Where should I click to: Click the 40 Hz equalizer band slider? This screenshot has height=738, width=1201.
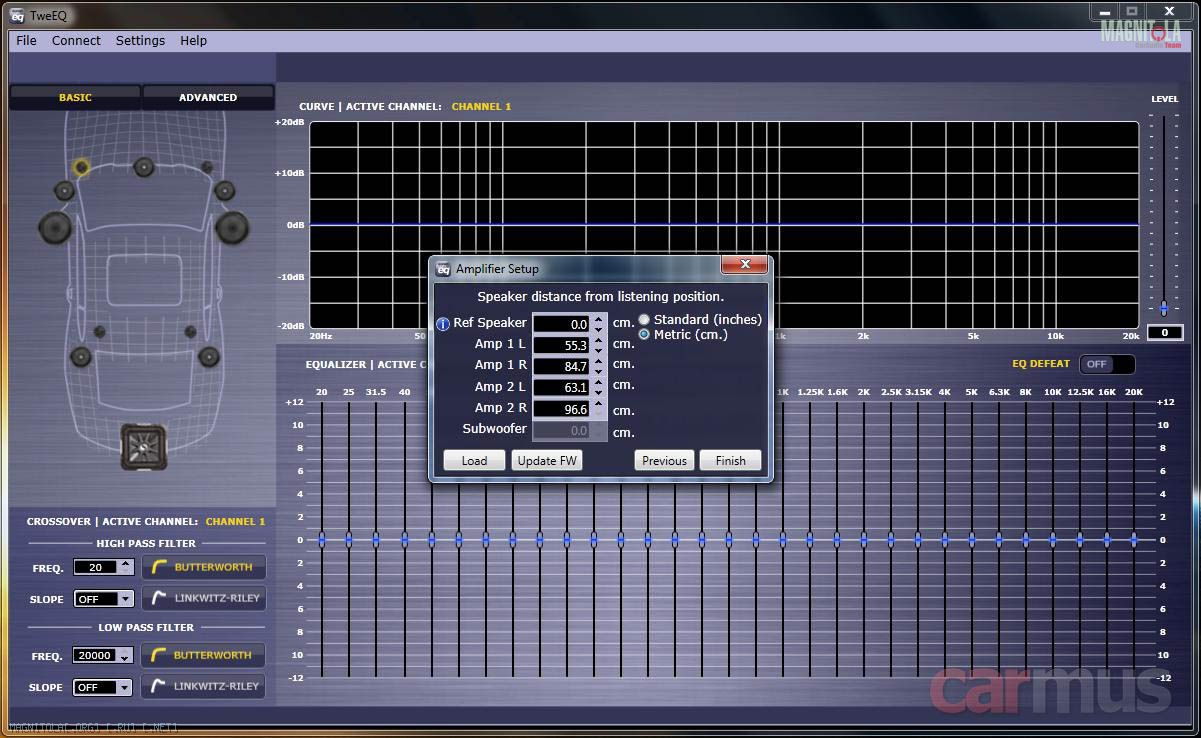404,539
